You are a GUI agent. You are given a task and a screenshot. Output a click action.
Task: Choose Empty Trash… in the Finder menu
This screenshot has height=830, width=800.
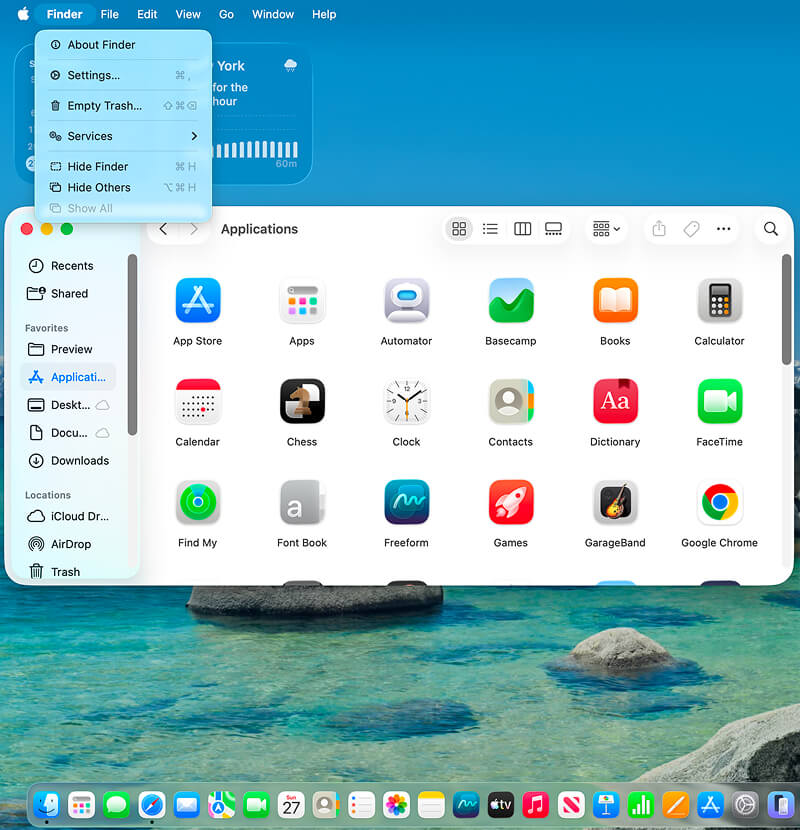click(x=123, y=106)
